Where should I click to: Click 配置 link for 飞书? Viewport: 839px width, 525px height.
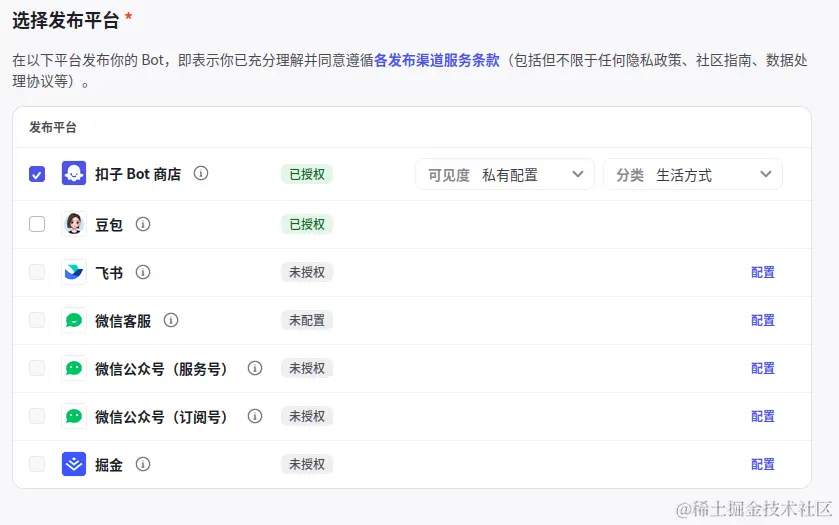762,272
